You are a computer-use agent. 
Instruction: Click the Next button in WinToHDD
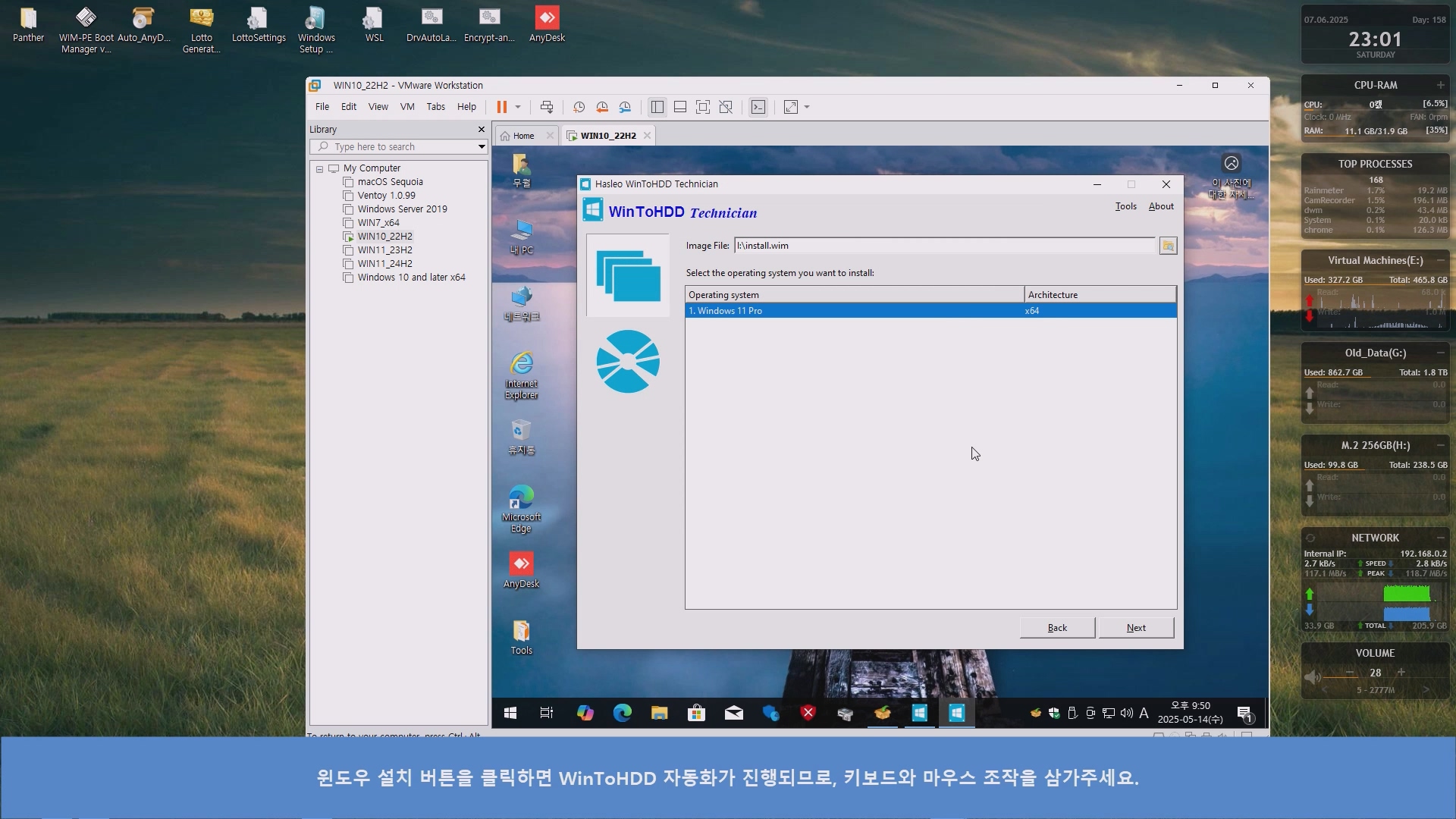1136,628
